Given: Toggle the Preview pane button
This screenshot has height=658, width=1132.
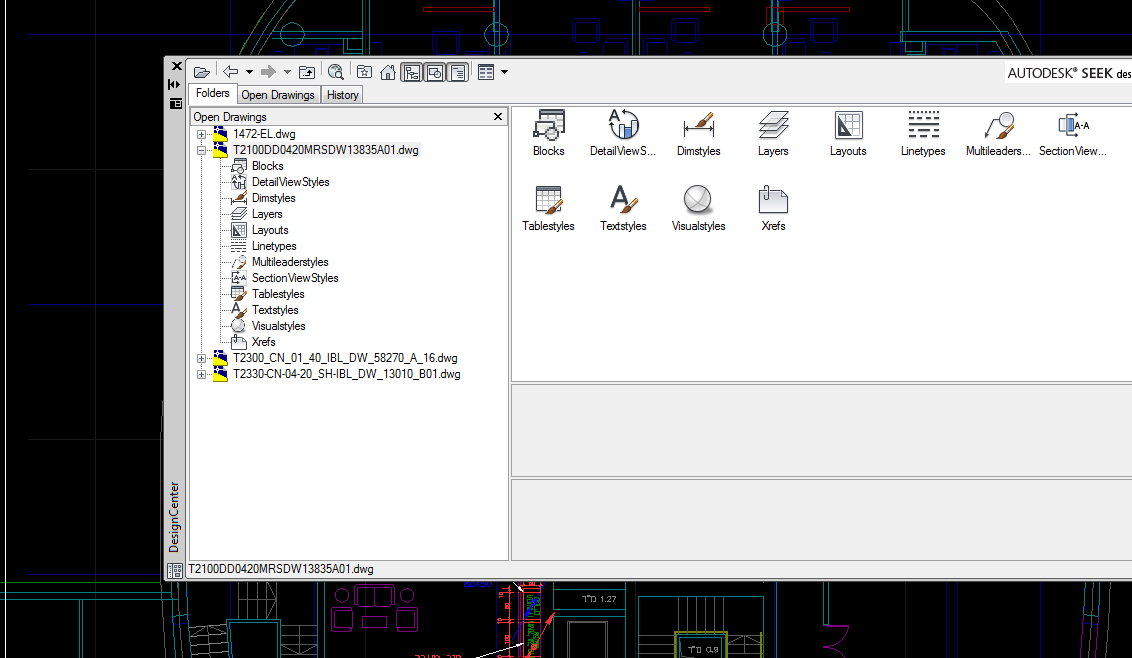Looking at the screenshot, I should (435, 72).
